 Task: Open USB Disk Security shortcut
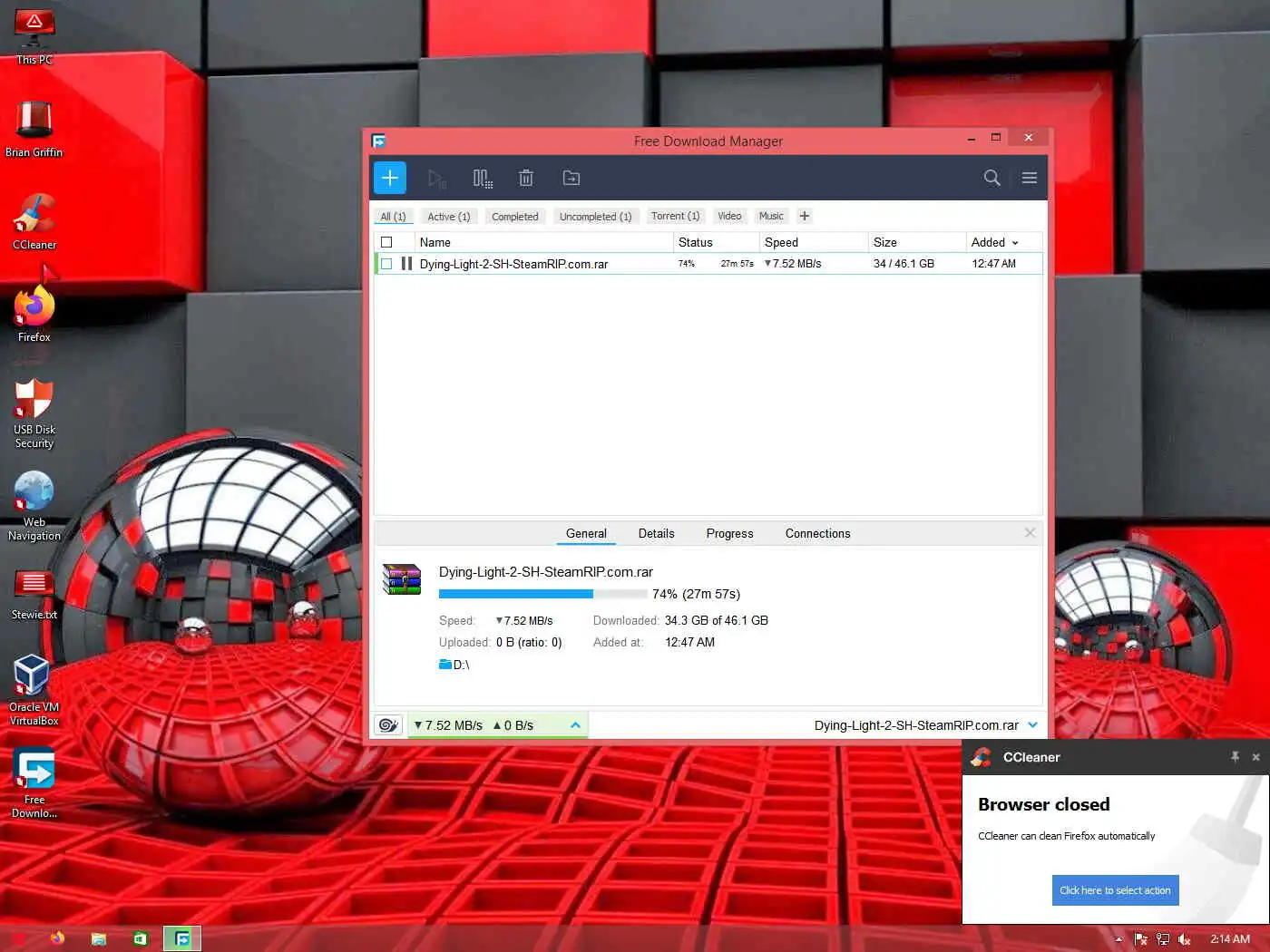click(34, 413)
